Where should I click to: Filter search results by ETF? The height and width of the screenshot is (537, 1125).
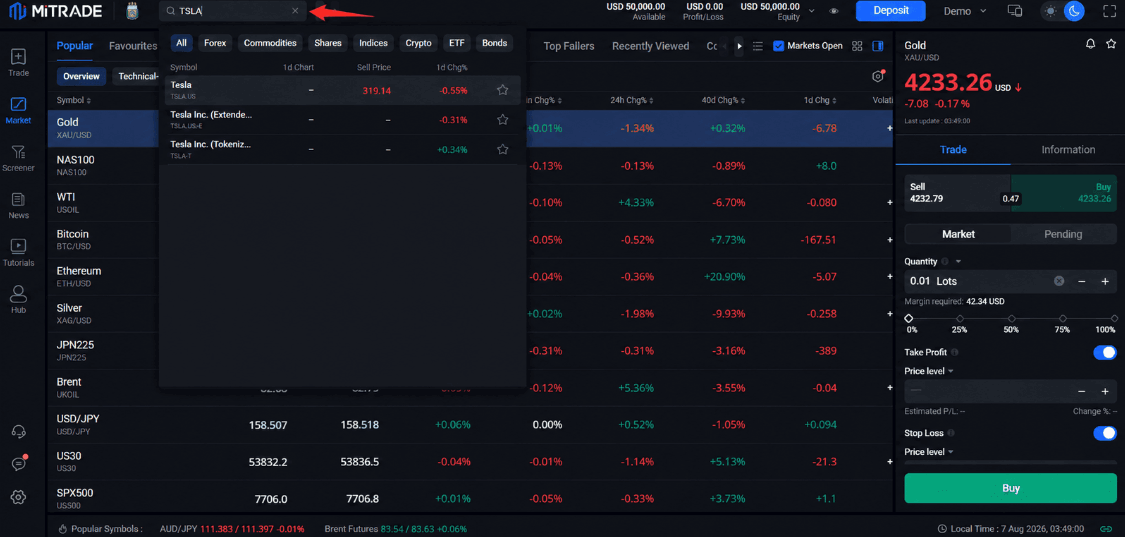[x=456, y=43]
